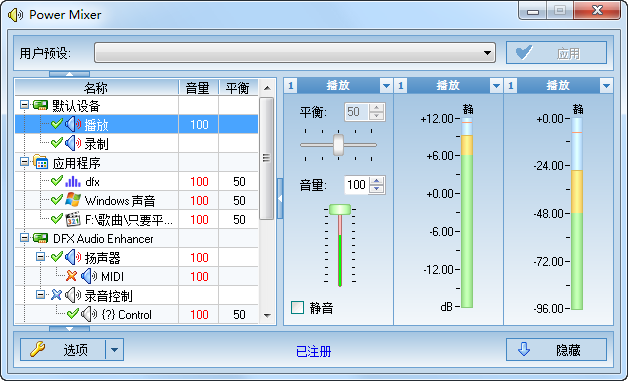Image resolution: width=628 pixels, height=381 pixels.
Task: Click the device list vertical scrollbar thumb
Action: click(266, 158)
